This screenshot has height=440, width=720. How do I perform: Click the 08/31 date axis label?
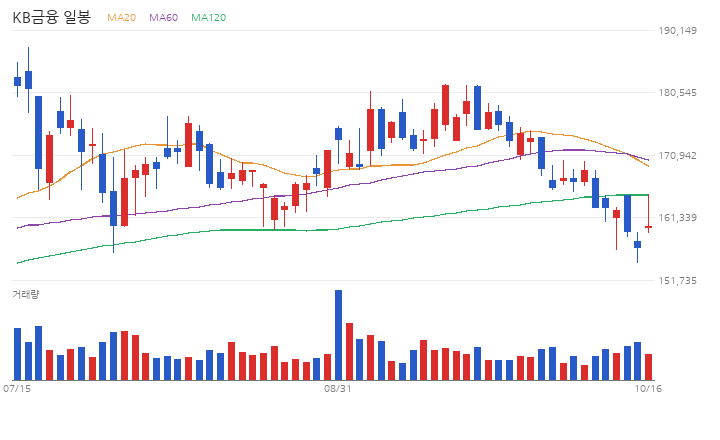point(338,389)
